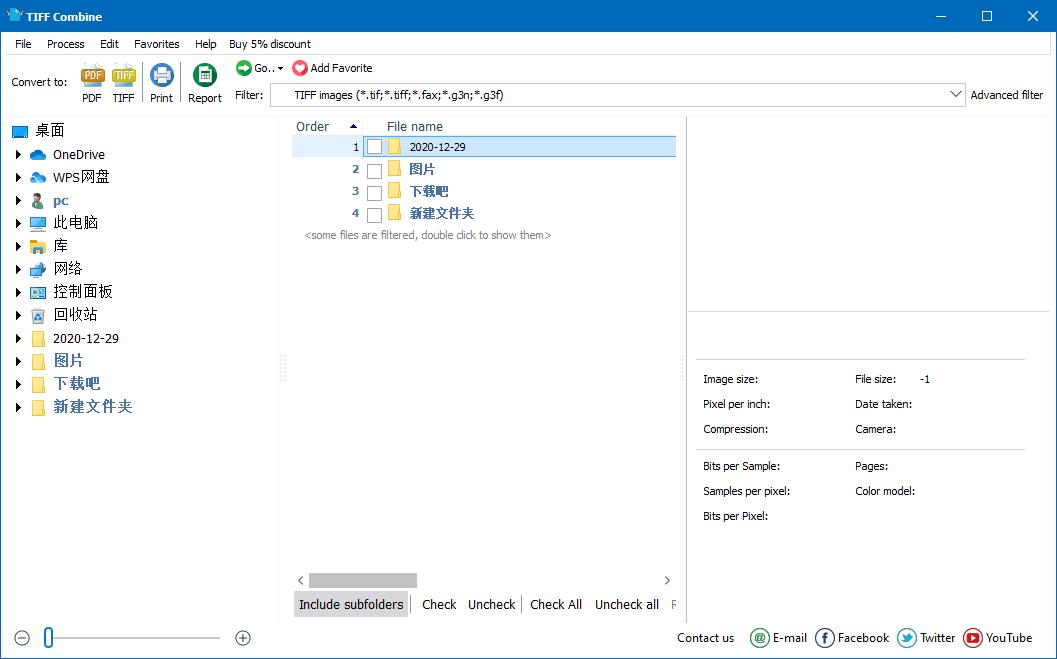Viewport: 1057px width, 659px height.
Task: Click the Check All button
Action: click(x=555, y=604)
